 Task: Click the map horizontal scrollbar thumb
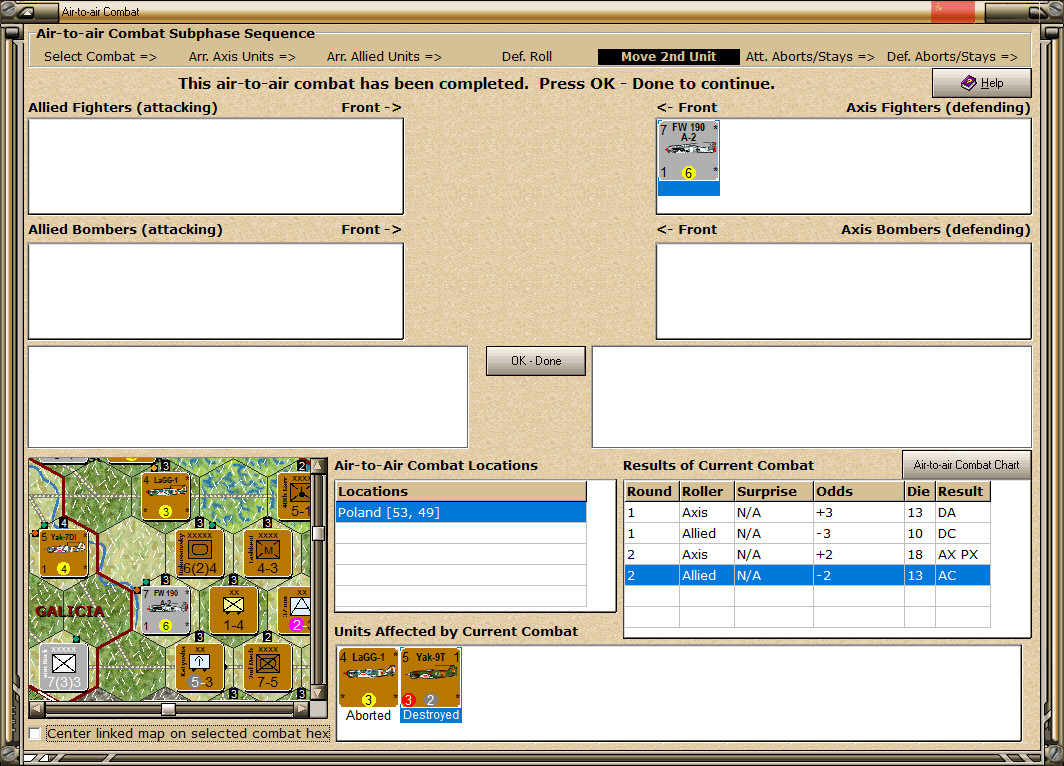pyautogui.click(x=168, y=709)
